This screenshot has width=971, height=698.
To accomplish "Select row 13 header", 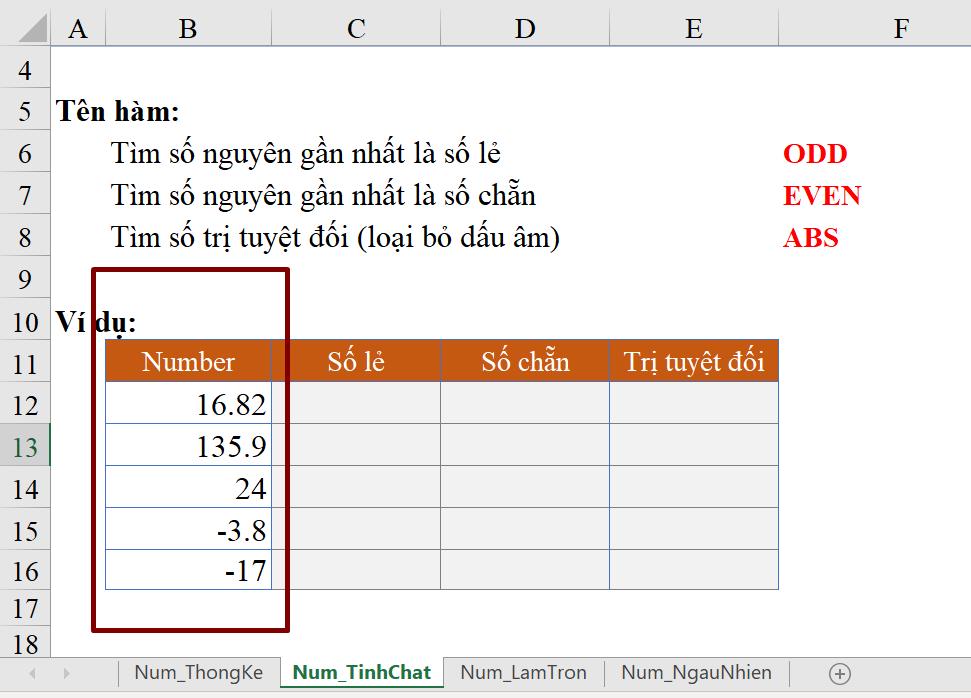I will (x=25, y=445).
